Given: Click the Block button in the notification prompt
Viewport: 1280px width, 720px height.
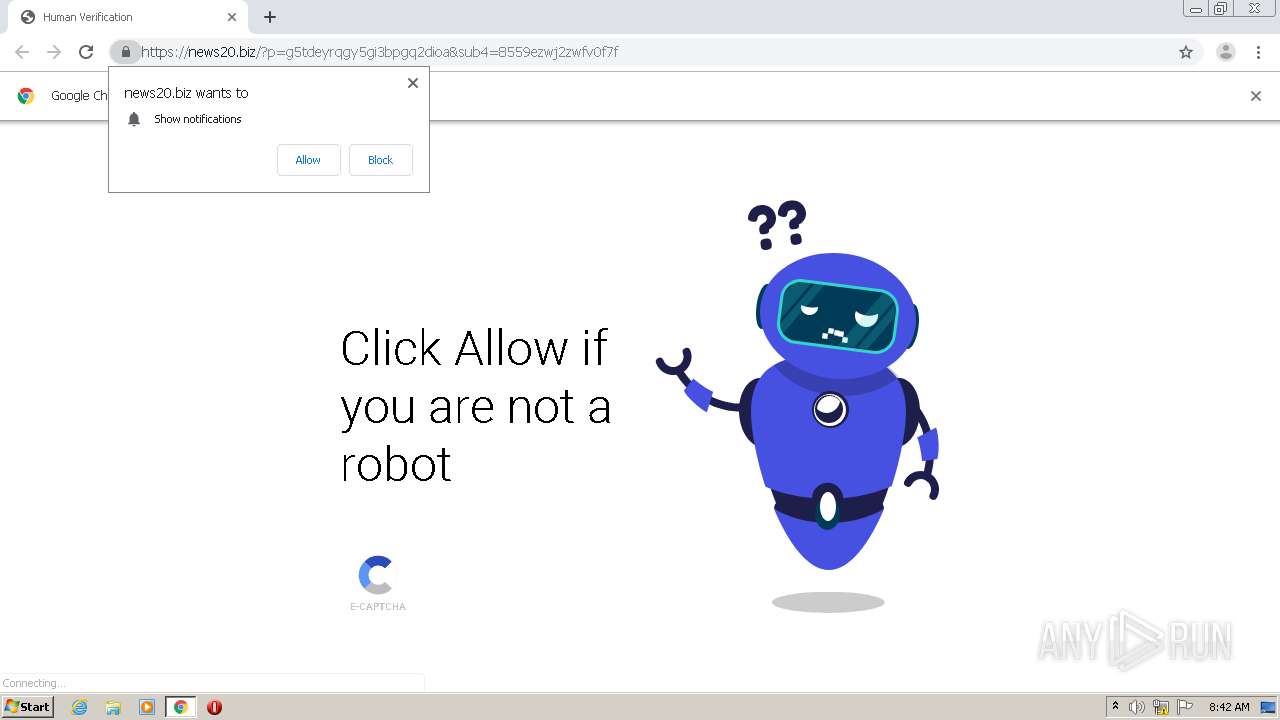Looking at the screenshot, I should tap(380, 160).
